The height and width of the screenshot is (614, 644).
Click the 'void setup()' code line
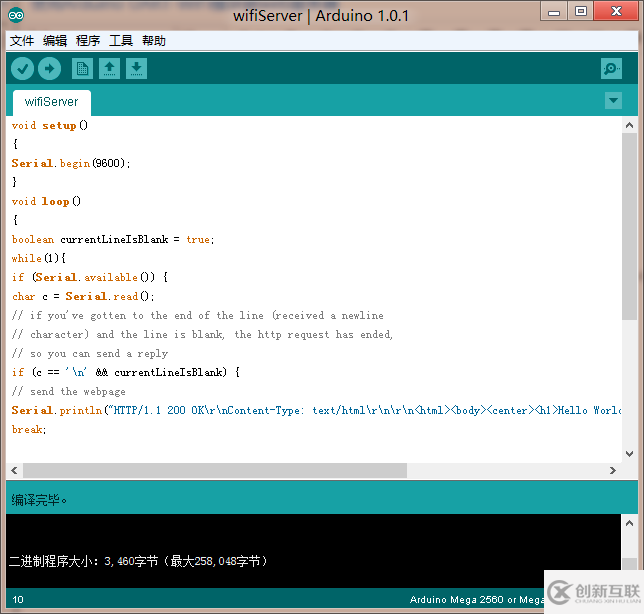(x=50, y=125)
